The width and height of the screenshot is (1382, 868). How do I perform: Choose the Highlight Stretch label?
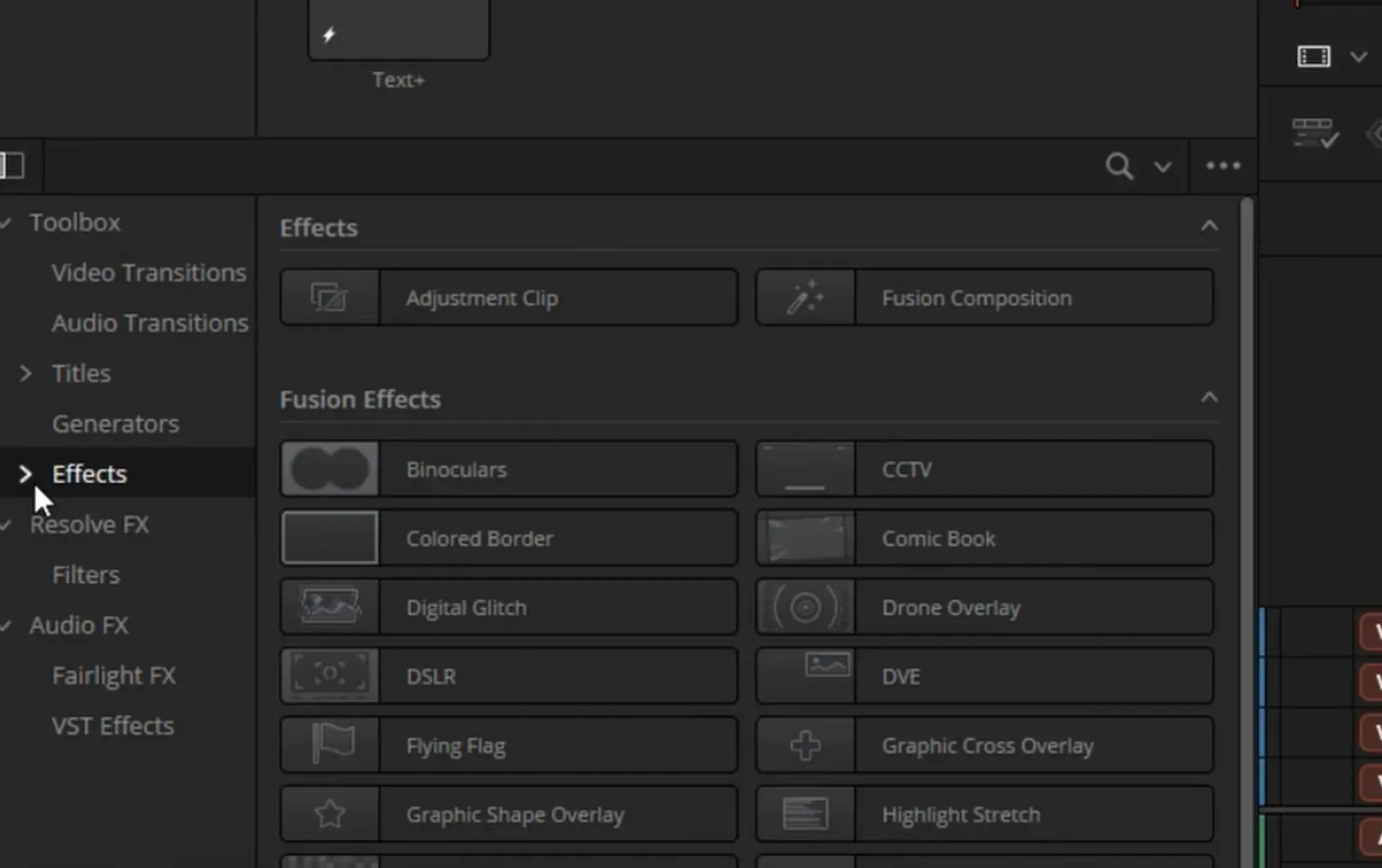(961, 815)
